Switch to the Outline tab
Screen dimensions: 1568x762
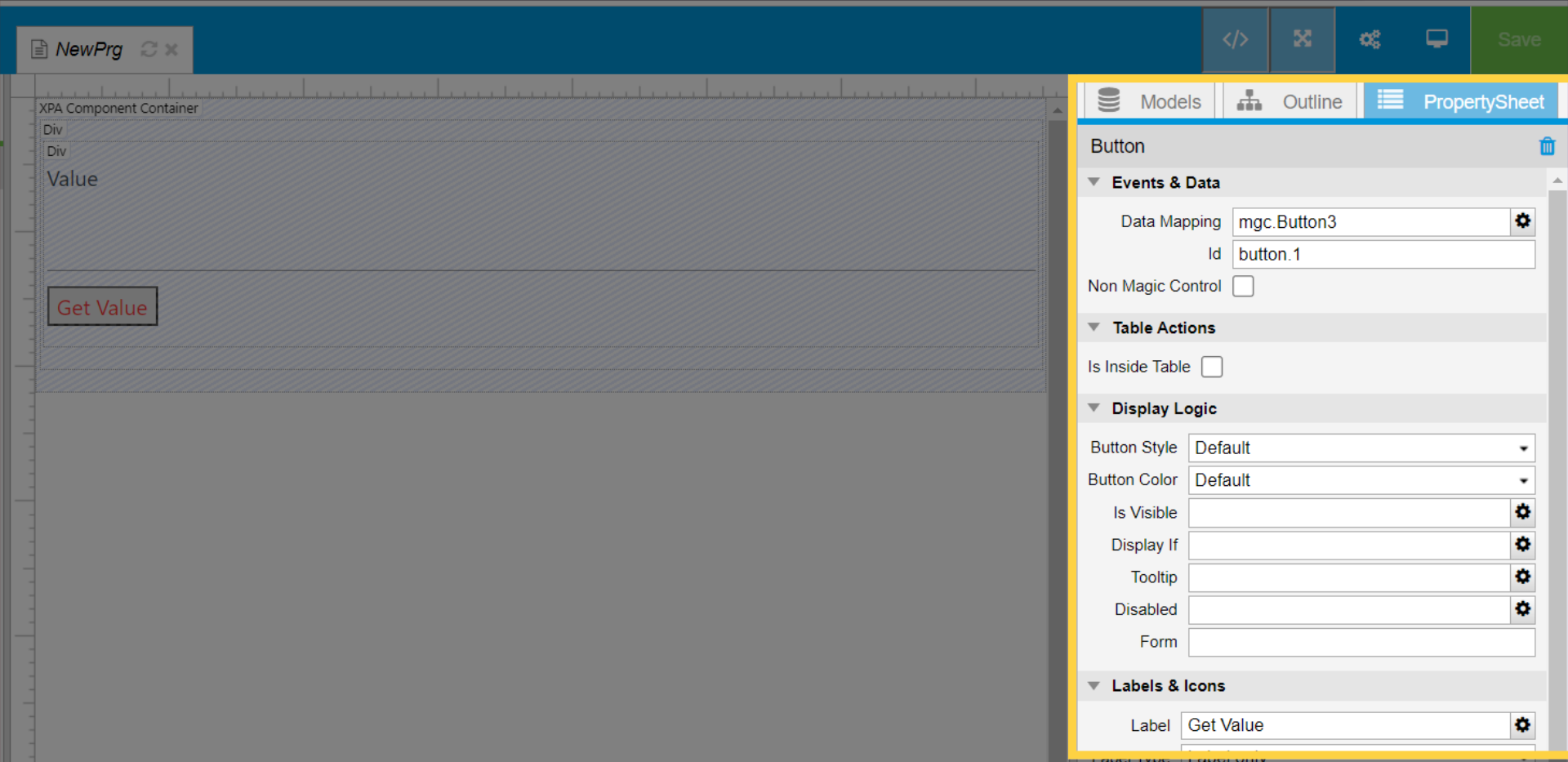(x=1290, y=101)
